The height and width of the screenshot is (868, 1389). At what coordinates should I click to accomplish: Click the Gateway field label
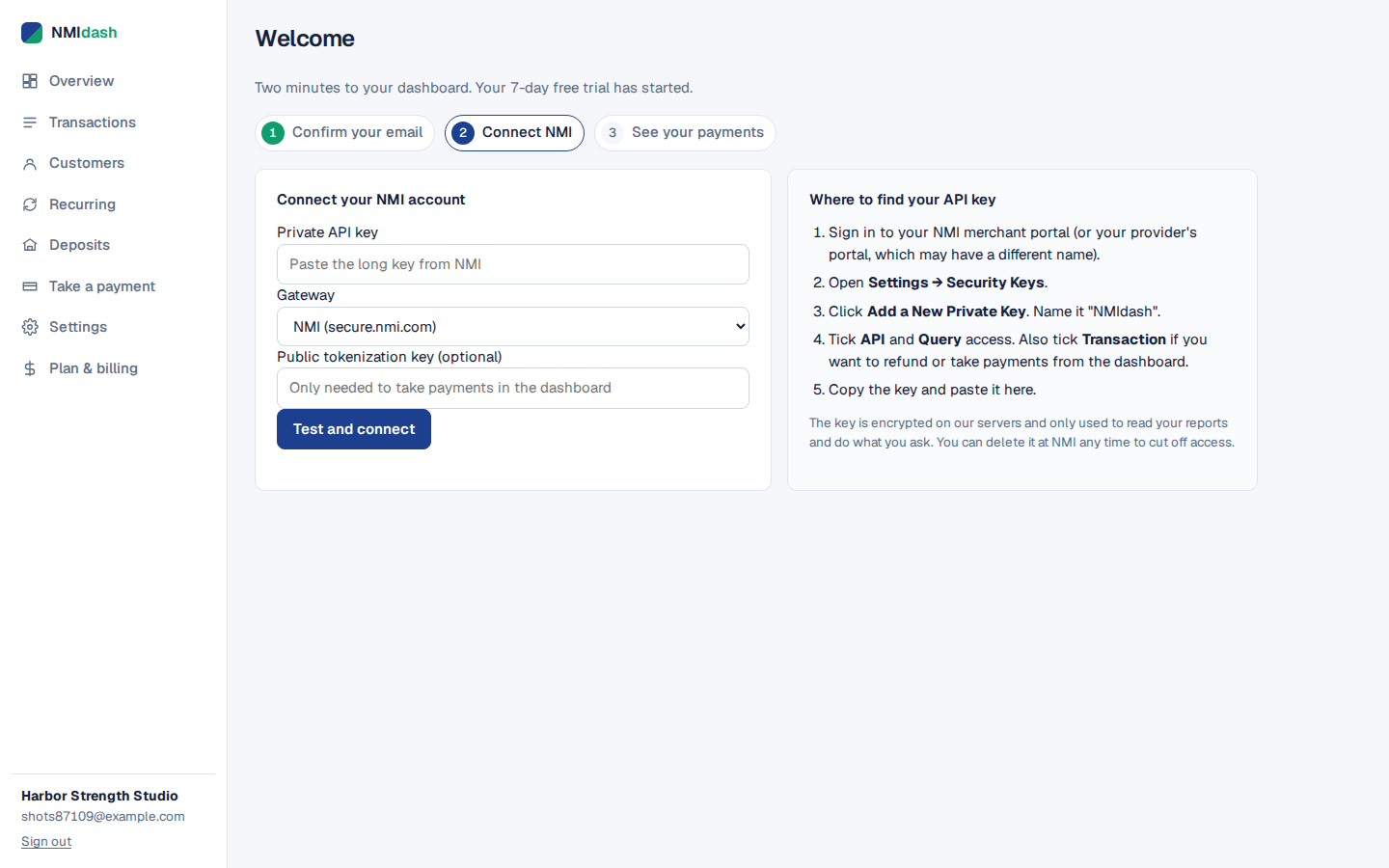[x=306, y=295]
